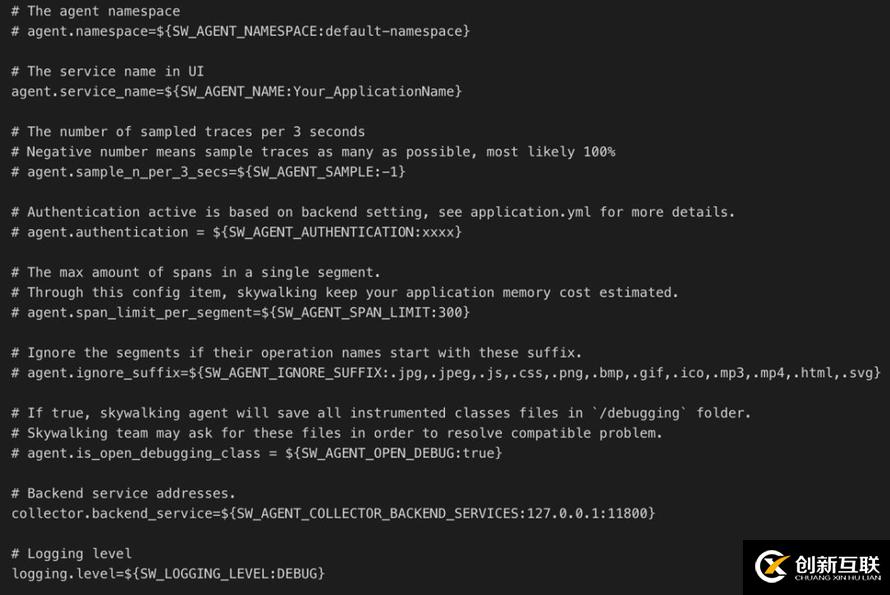Click the commented agent.authentication line
Screen dimensions: 890x595
pyautogui.click(x=236, y=232)
